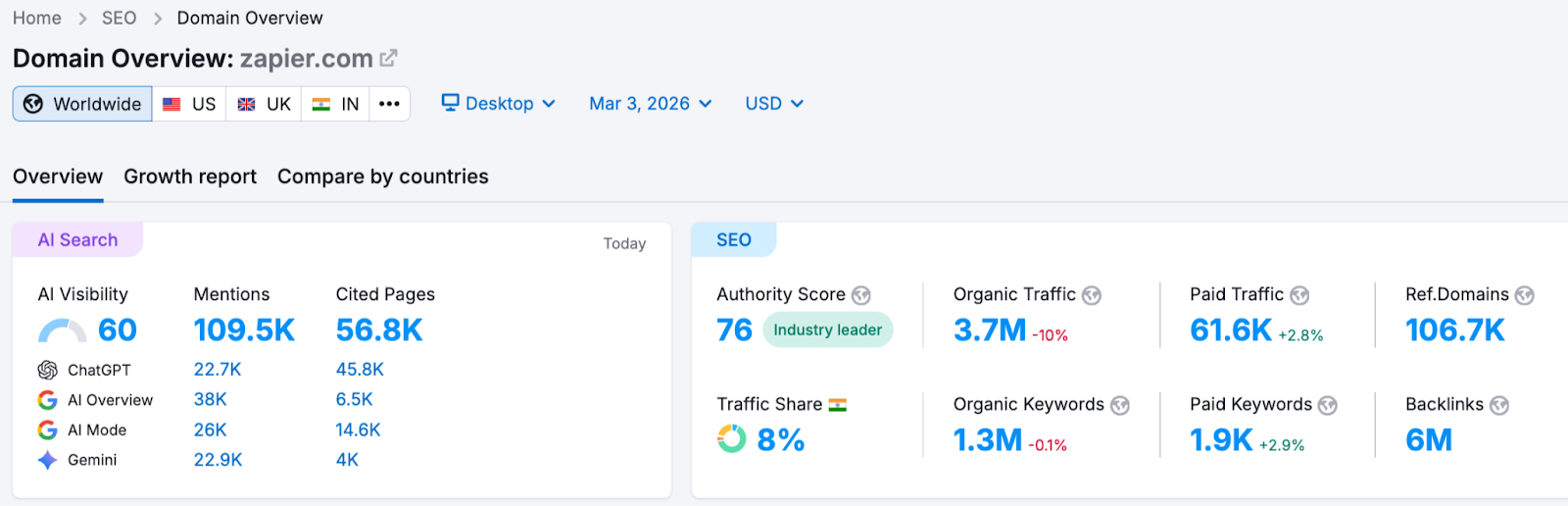The width and height of the screenshot is (1568, 506).
Task: Open AI Overview mentions 38K
Action: 211,400
